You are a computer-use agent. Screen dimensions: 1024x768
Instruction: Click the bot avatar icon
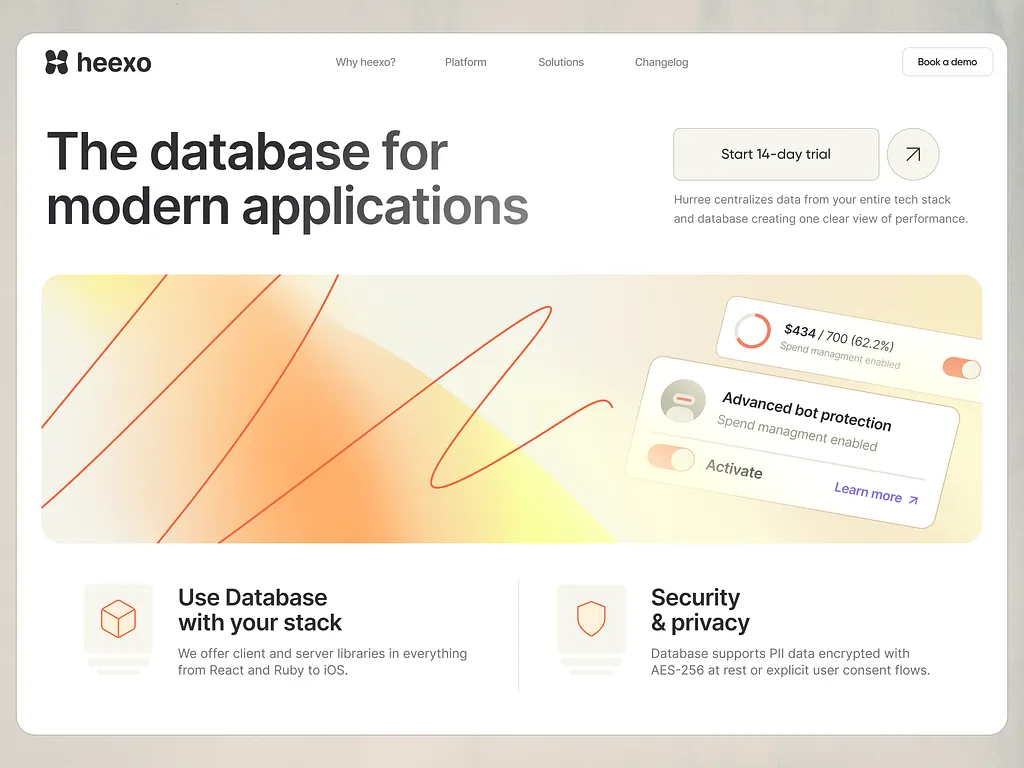point(683,401)
